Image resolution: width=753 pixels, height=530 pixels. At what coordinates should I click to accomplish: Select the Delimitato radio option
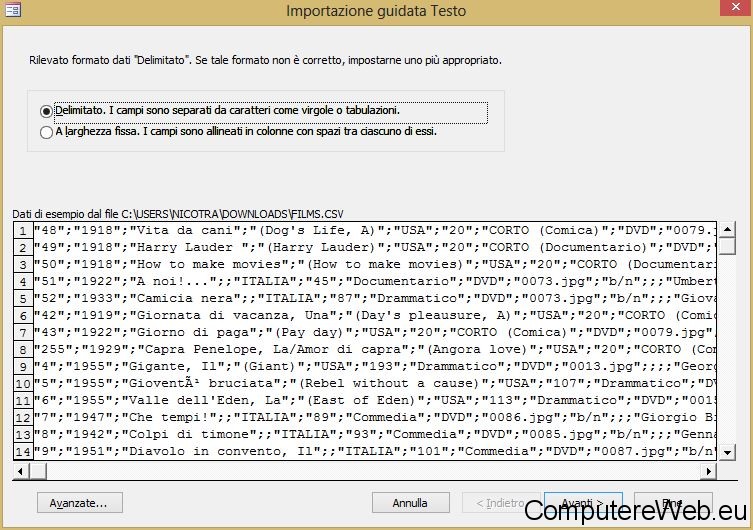(46, 111)
